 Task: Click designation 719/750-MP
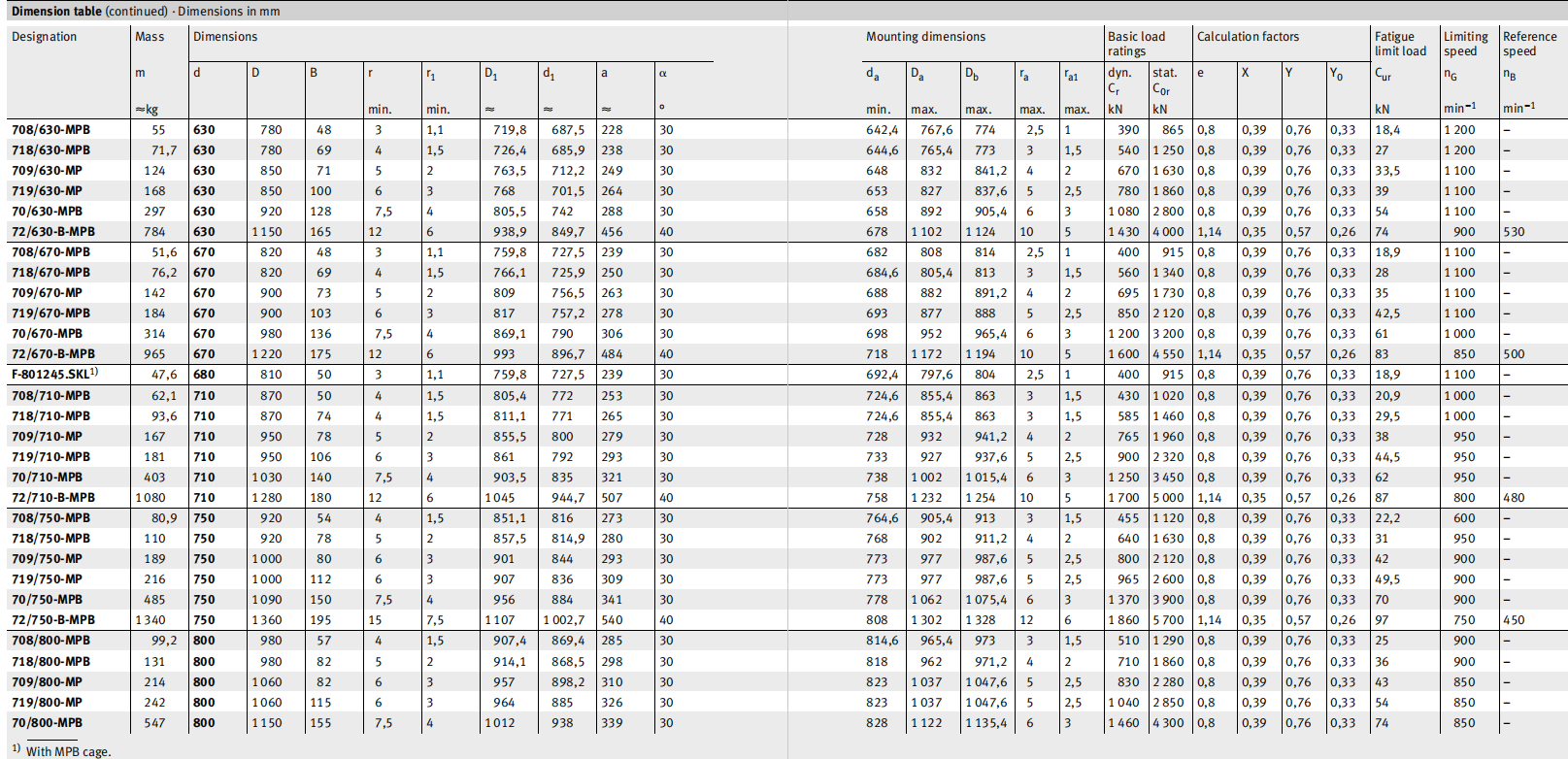pos(47,579)
